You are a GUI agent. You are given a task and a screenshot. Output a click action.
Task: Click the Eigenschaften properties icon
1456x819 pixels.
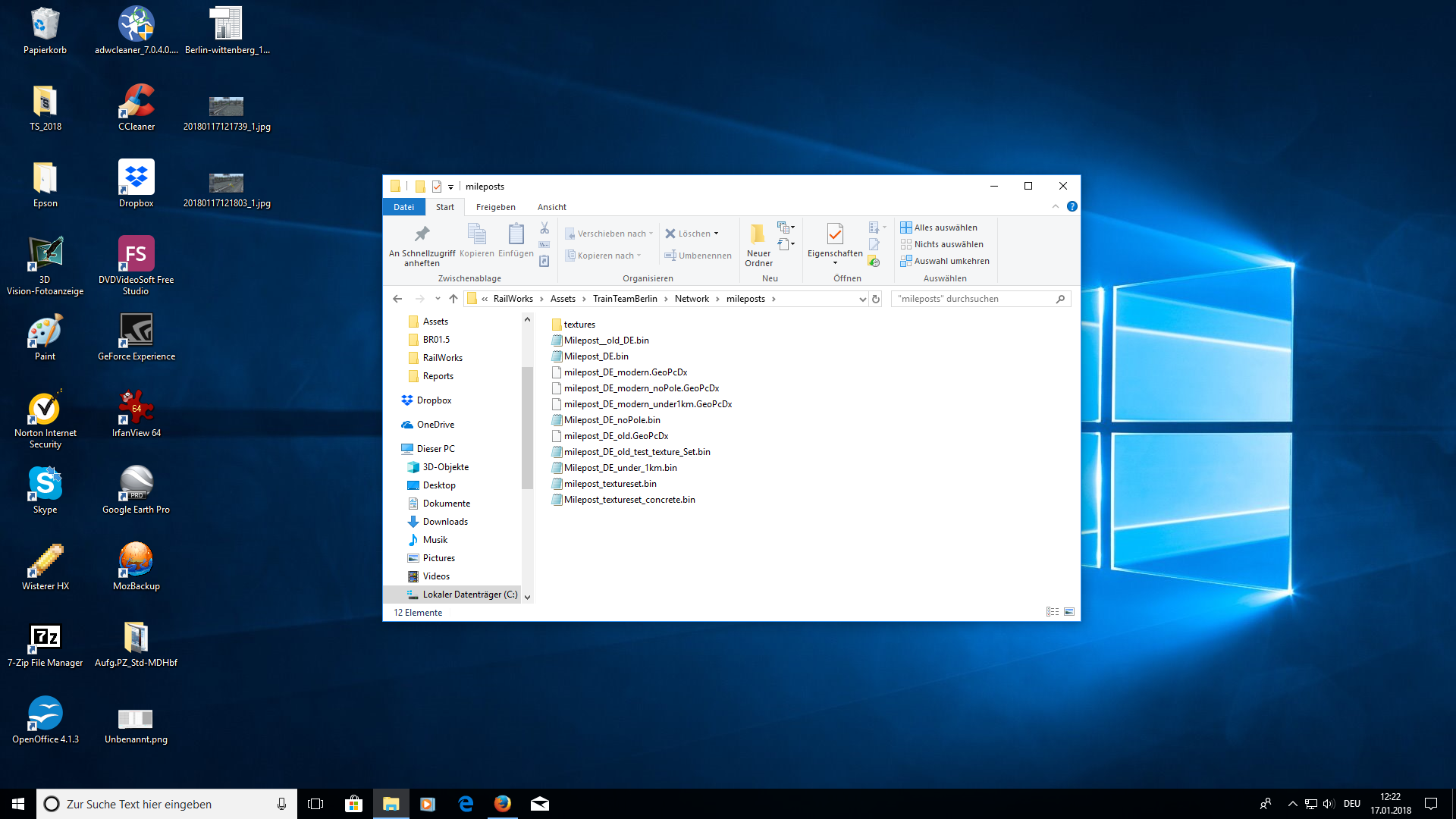[x=834, y=234]
